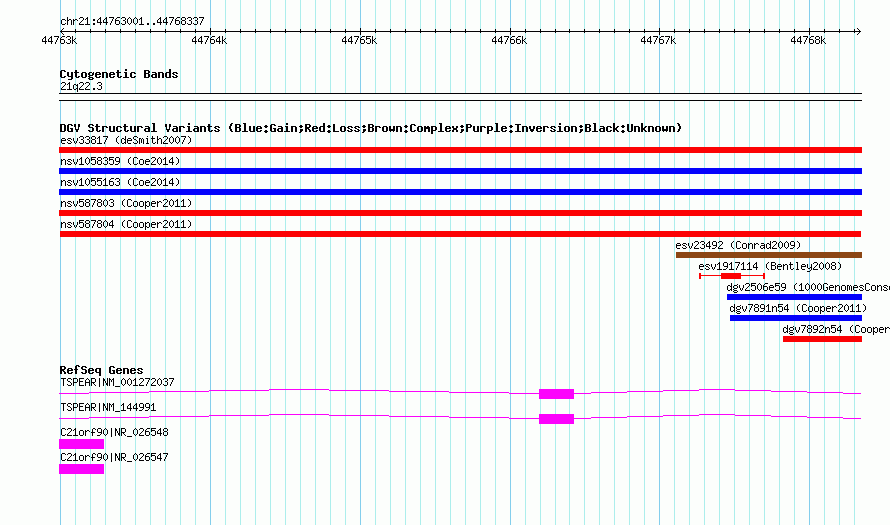Select the C21orf90 NR_026548 magenta block
Viewport: 890px width, 525px height.
click(x=82, y=444)
